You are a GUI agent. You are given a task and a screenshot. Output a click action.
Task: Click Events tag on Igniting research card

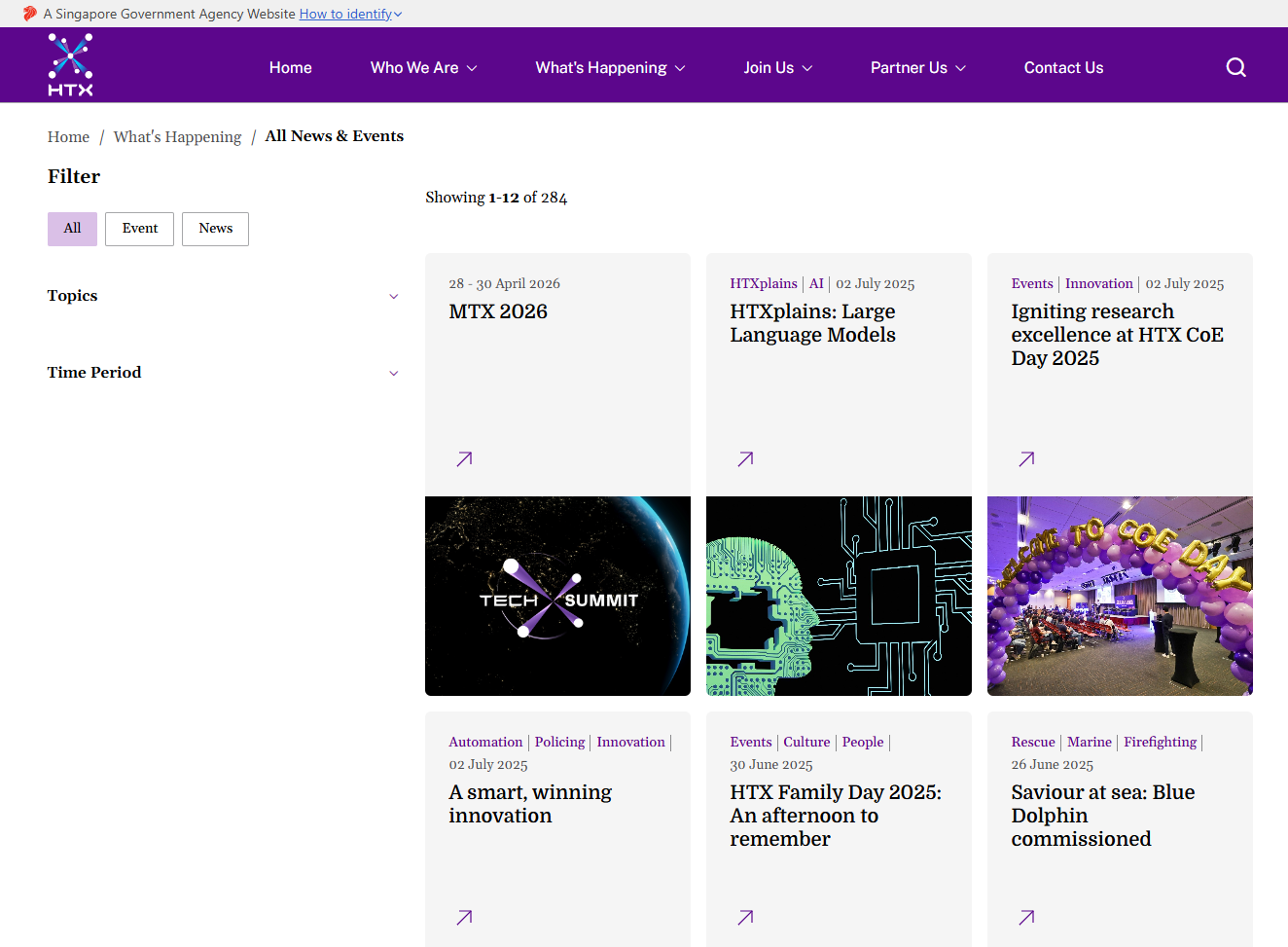pyautogui.click(x=1032, y=283)
